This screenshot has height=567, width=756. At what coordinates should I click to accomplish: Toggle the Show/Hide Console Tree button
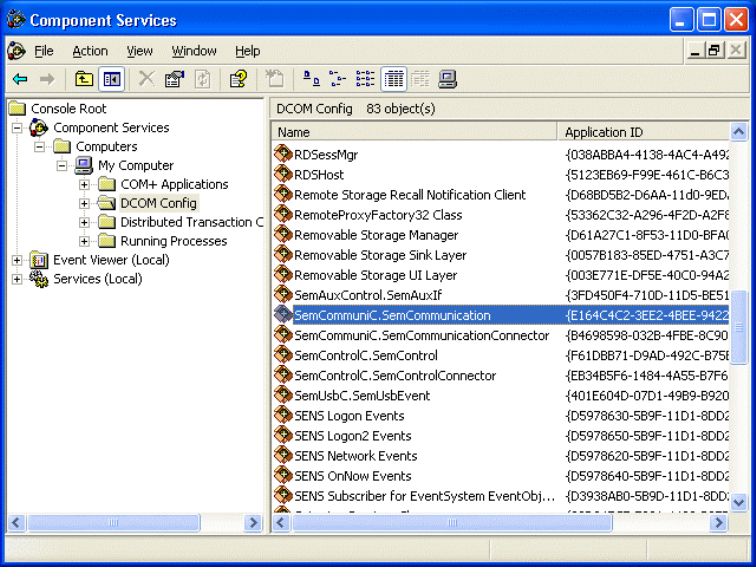[112, 79]
